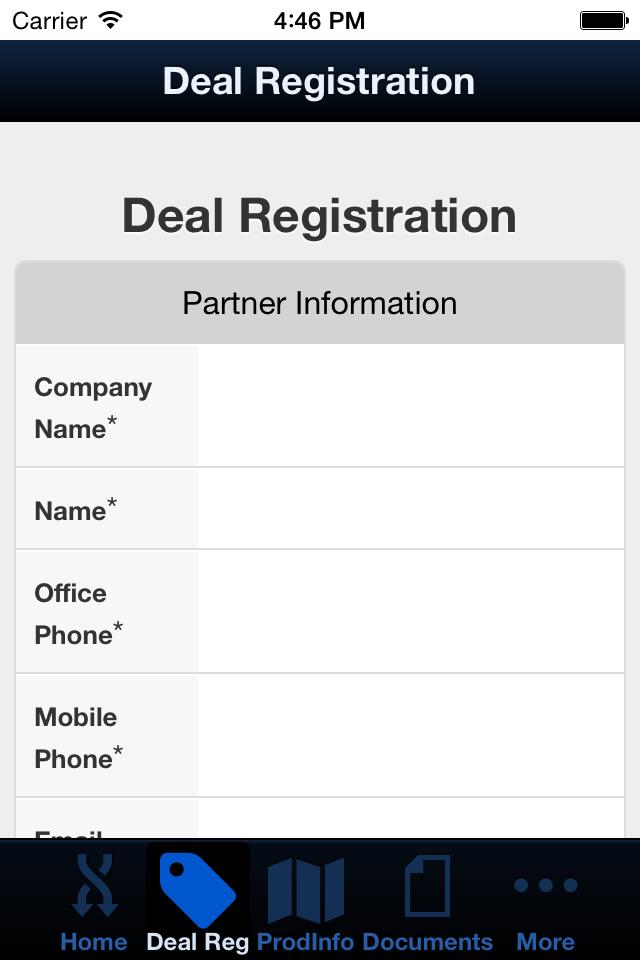The width and height of the screenshot is (640, 960).
Task: Select the Office Phone input field
Action: (410, 613)
